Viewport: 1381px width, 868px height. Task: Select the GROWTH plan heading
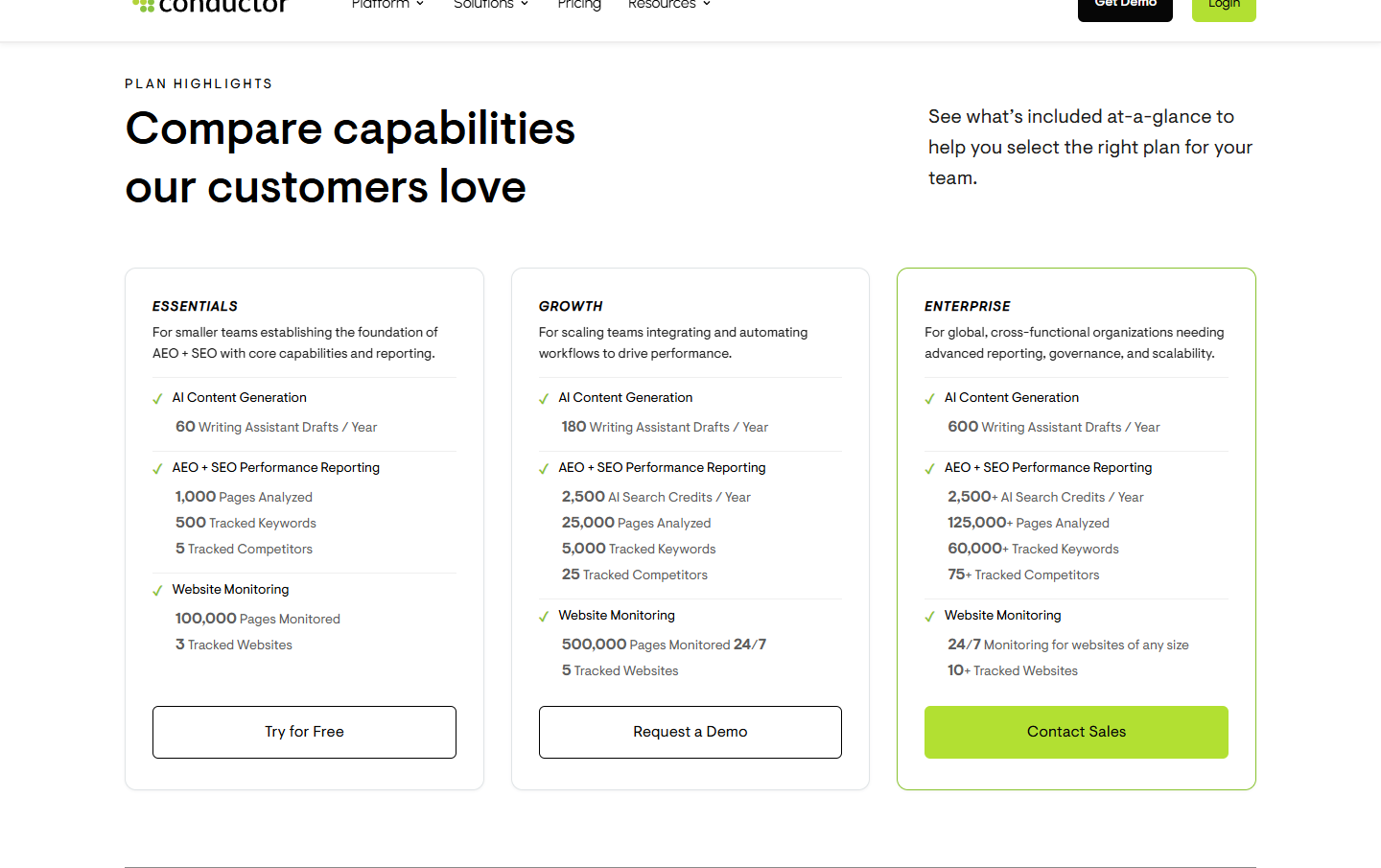(x=571, y=306)
